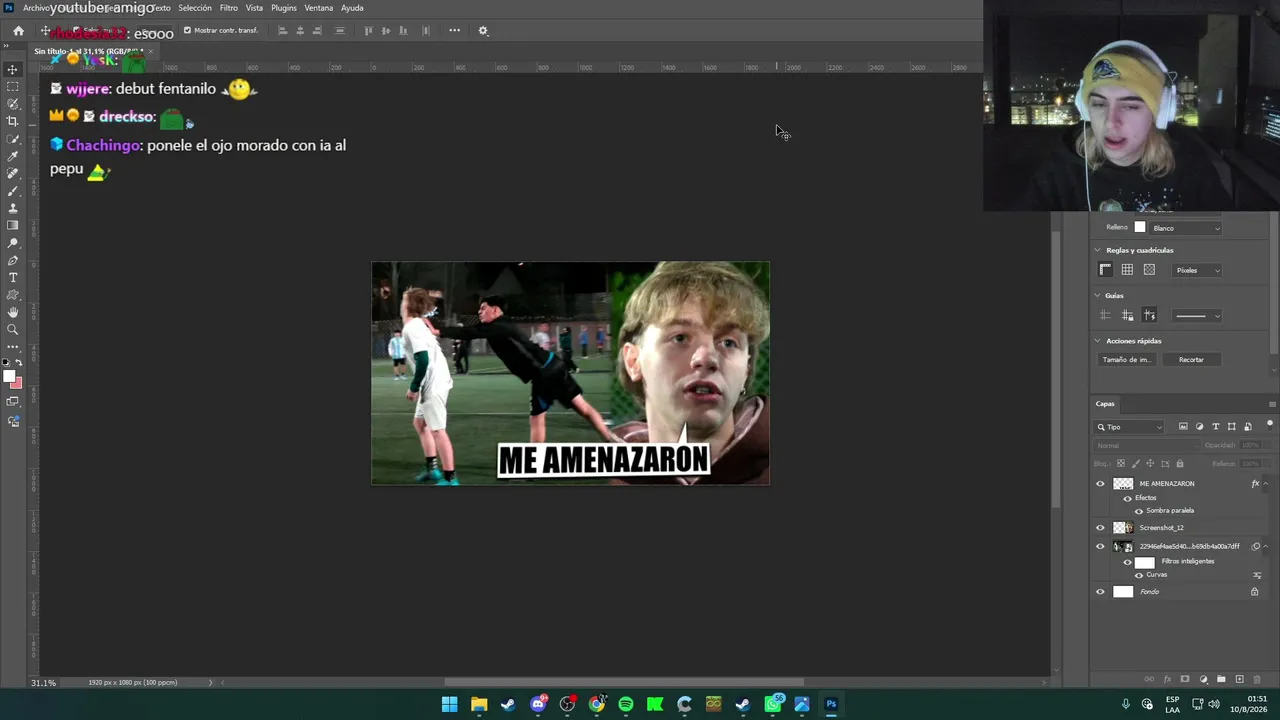Screen dimensions: 1280x720
Task: Select the Horizontal Type tool
Action: [x=13, y=277]
